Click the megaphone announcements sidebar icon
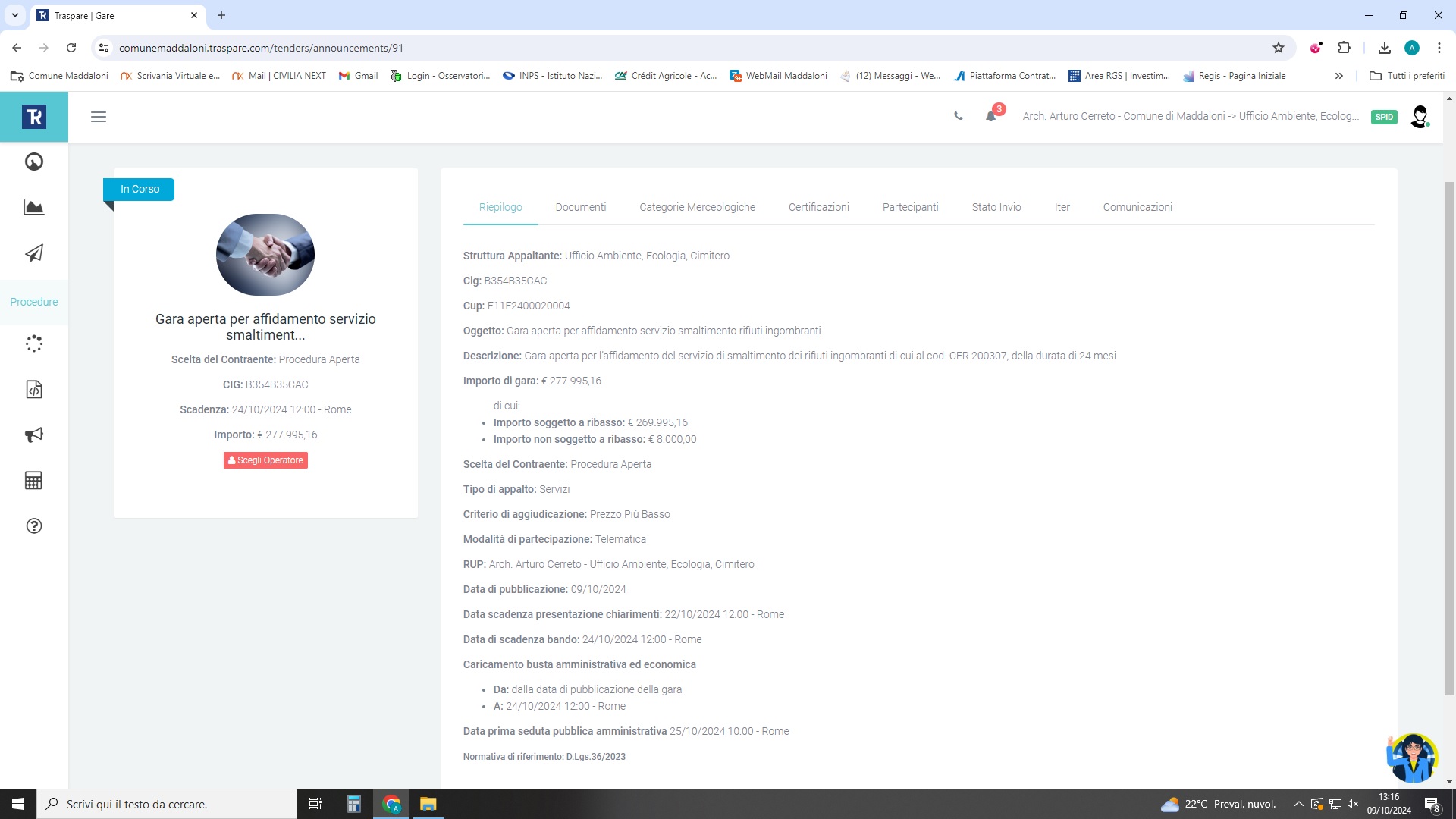1456x819 pixels. pos(34,435)
